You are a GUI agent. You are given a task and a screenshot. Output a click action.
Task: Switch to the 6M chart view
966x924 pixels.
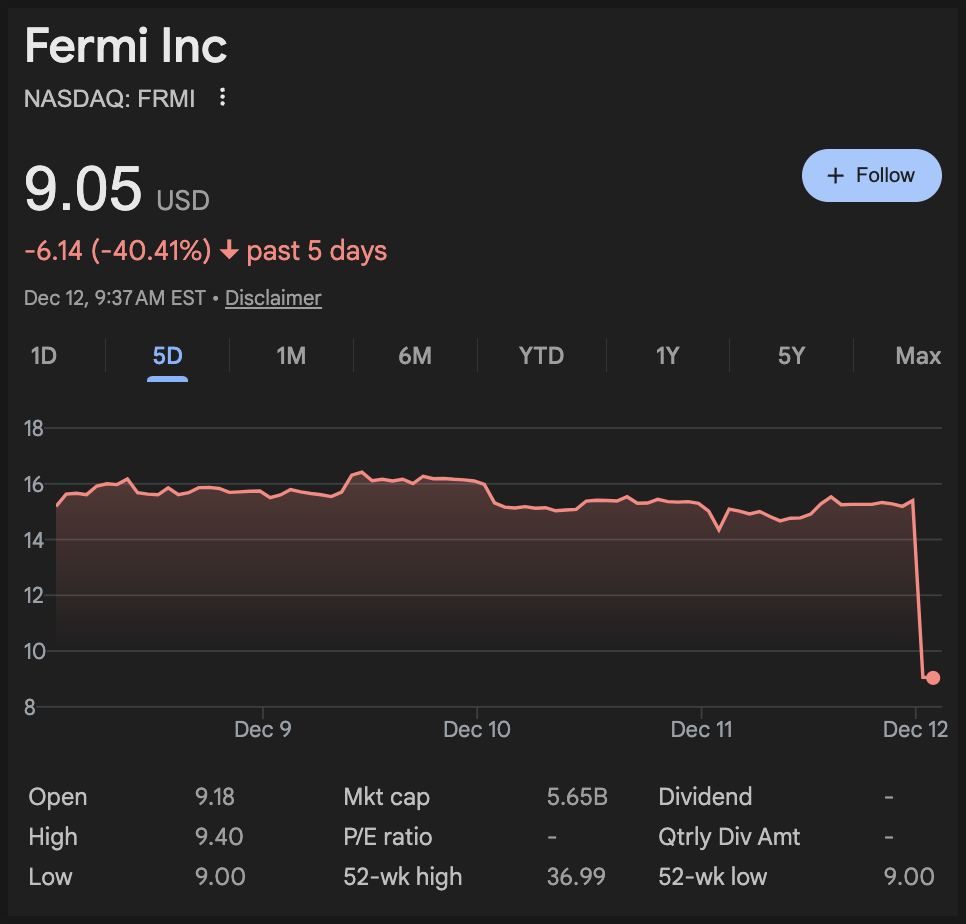414,356
